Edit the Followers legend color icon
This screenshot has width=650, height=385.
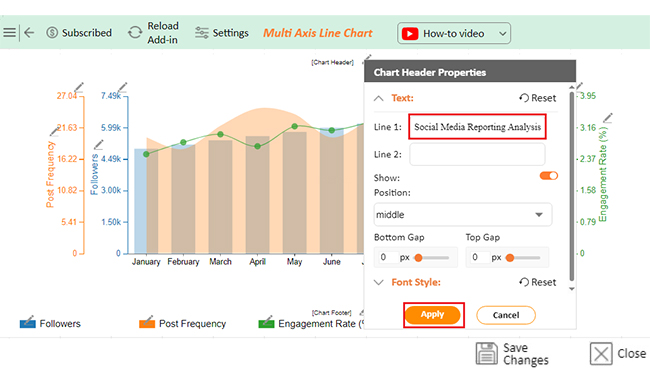click(27, 322)
